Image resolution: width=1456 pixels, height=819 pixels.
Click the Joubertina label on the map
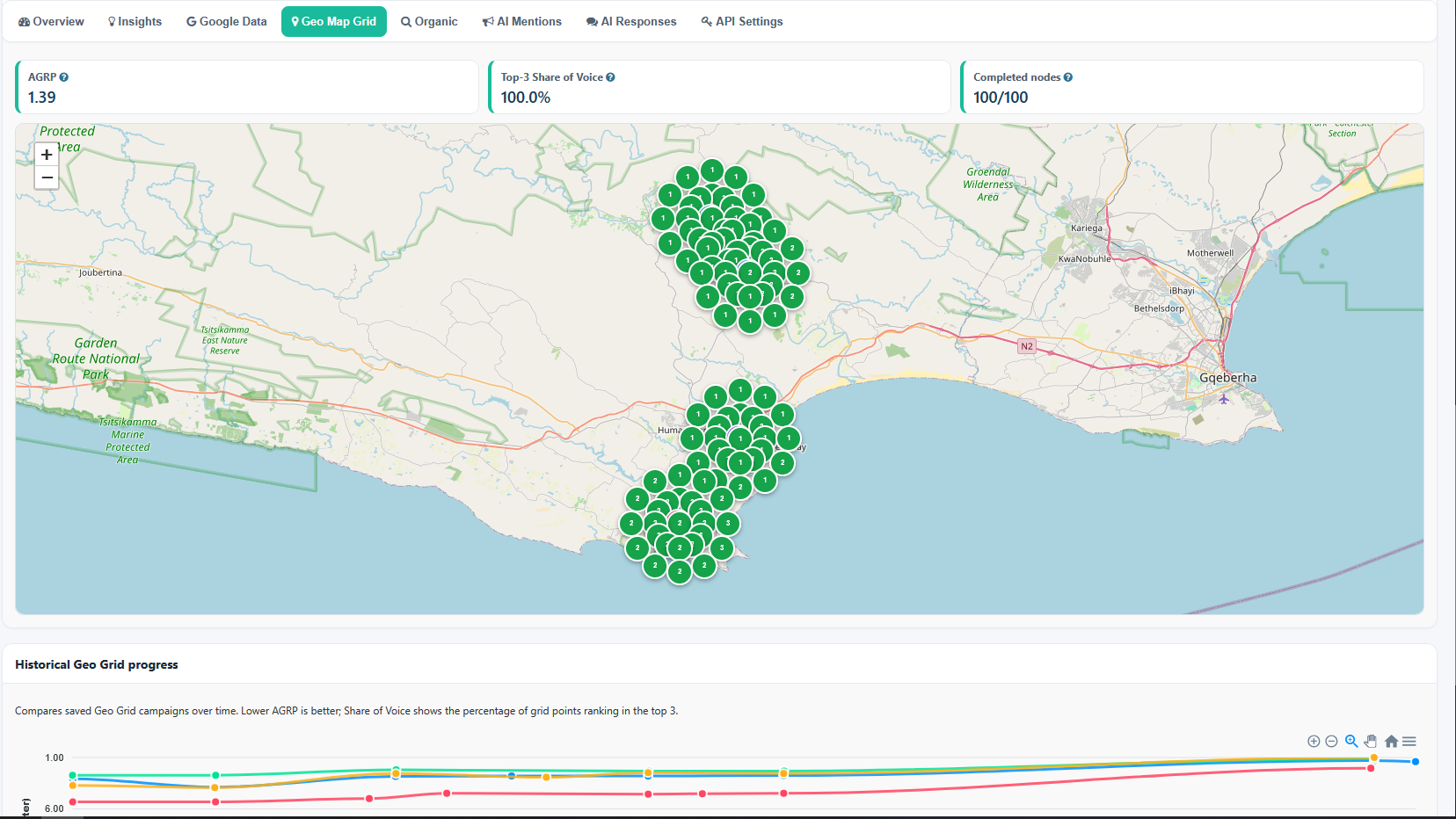coord(100,272)
